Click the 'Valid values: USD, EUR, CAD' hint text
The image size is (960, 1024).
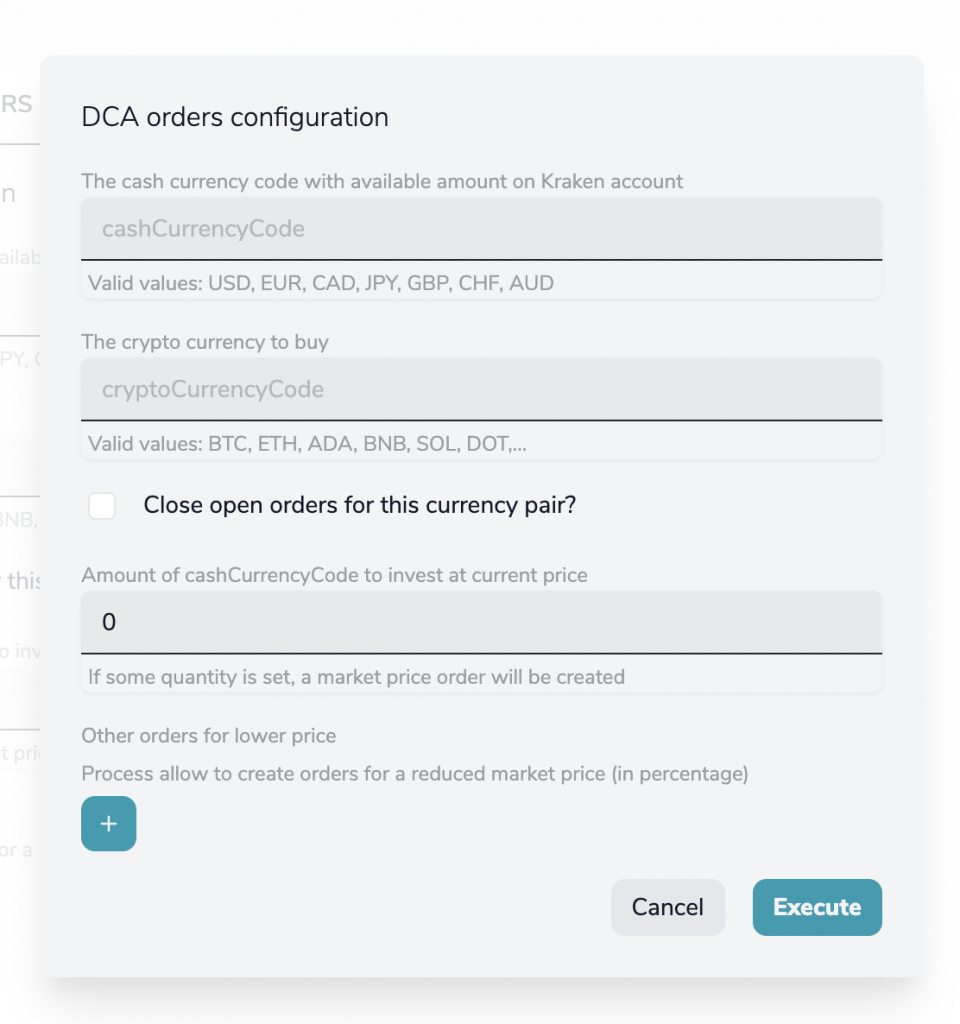click(x=321, y=283)
